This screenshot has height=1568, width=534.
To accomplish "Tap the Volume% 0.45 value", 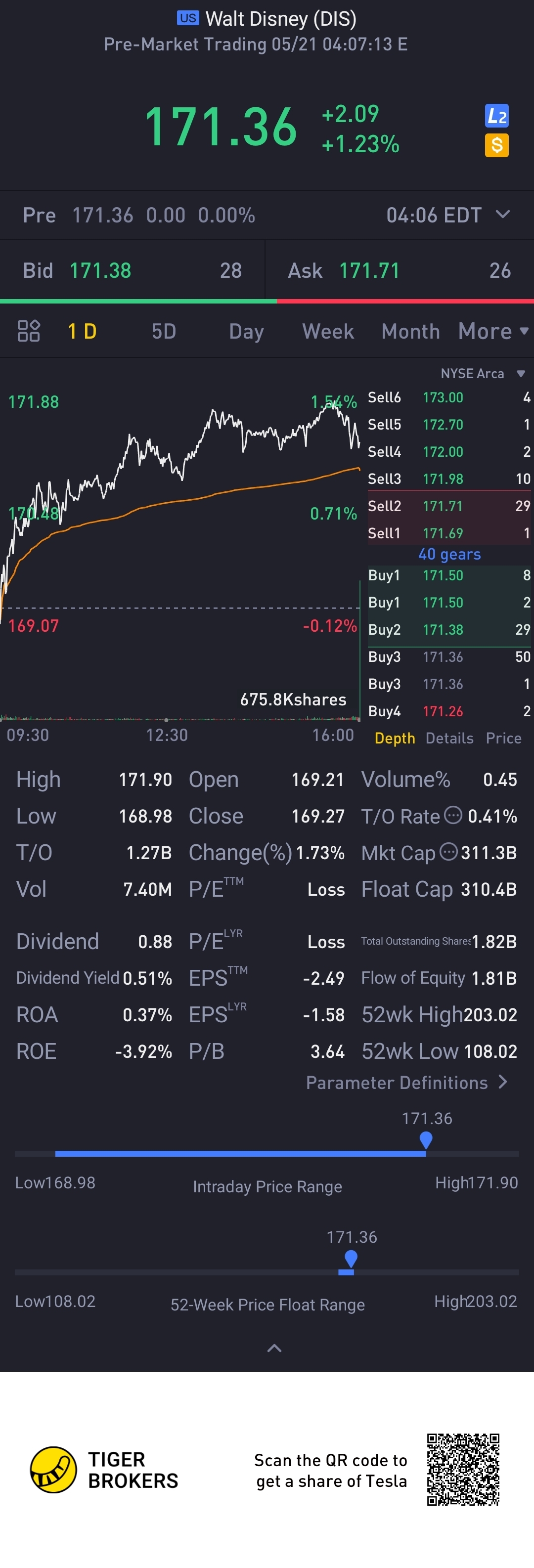I will pos(500,780).
